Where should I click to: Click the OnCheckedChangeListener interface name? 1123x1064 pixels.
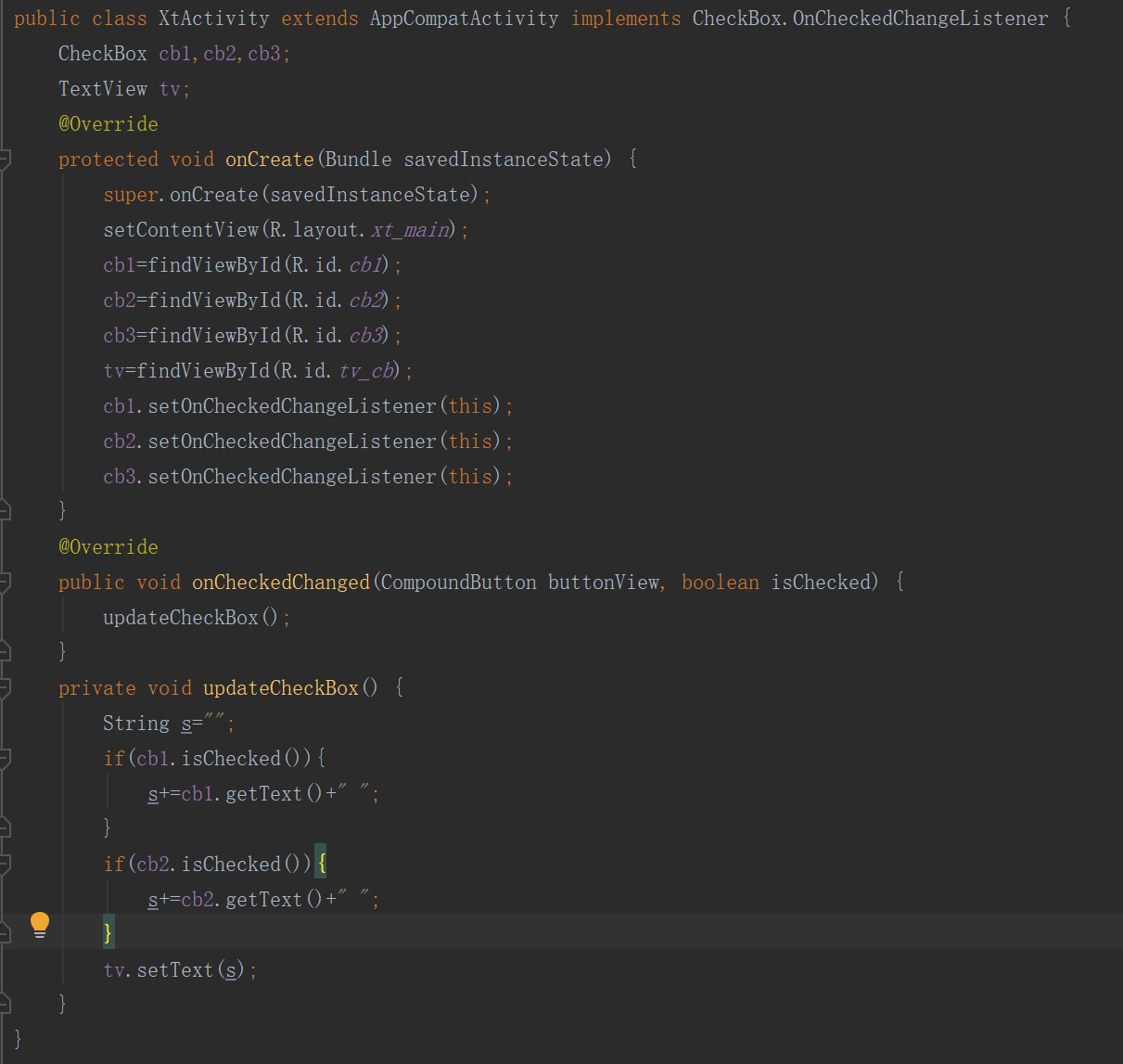918,18
